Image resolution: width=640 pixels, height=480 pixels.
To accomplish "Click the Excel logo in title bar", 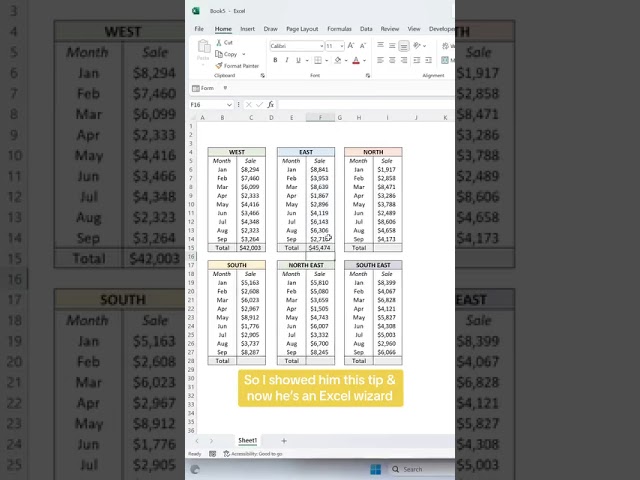I will pos(196,11).
